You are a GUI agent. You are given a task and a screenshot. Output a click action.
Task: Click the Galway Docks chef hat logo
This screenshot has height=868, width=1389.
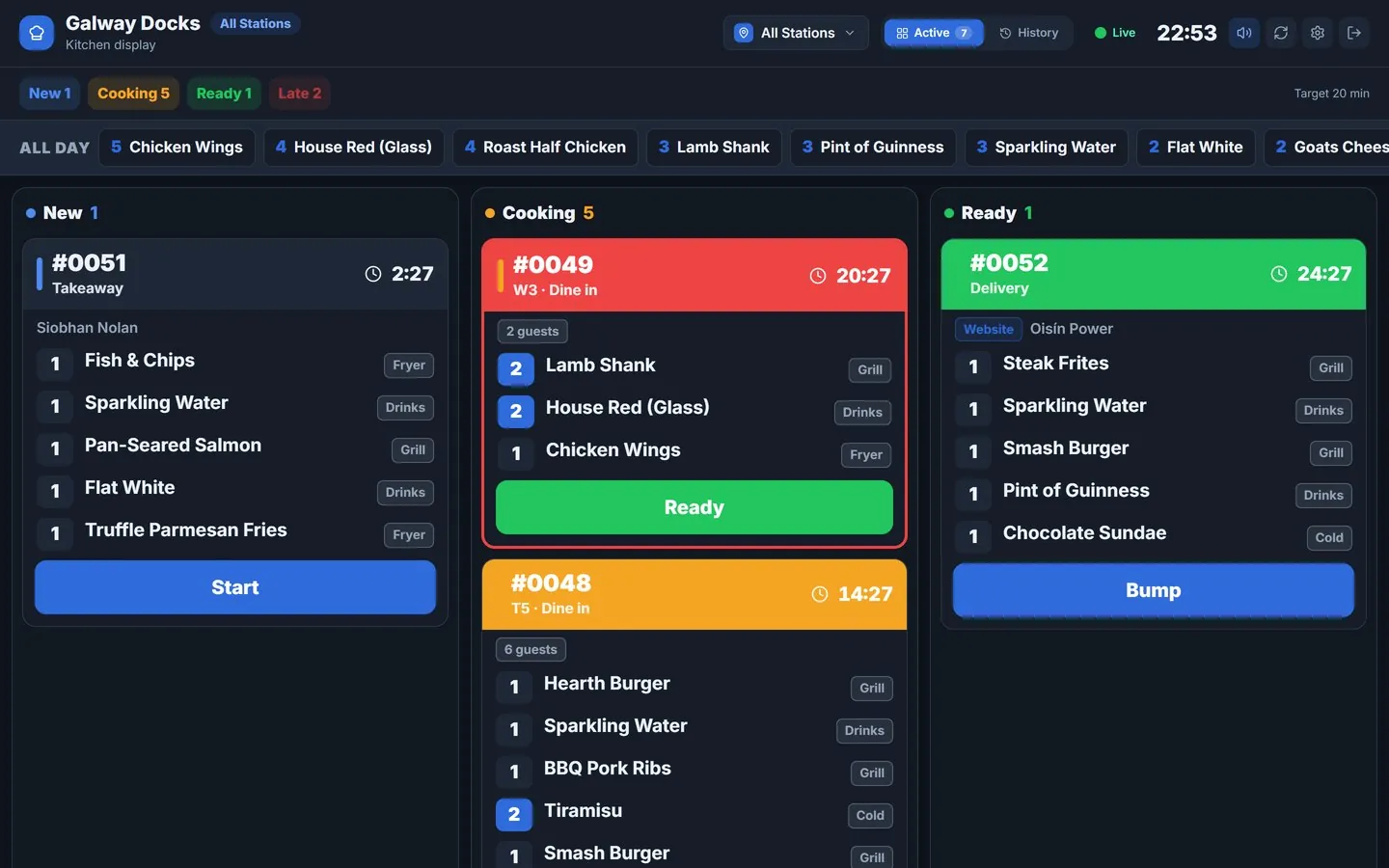[37, 33]
